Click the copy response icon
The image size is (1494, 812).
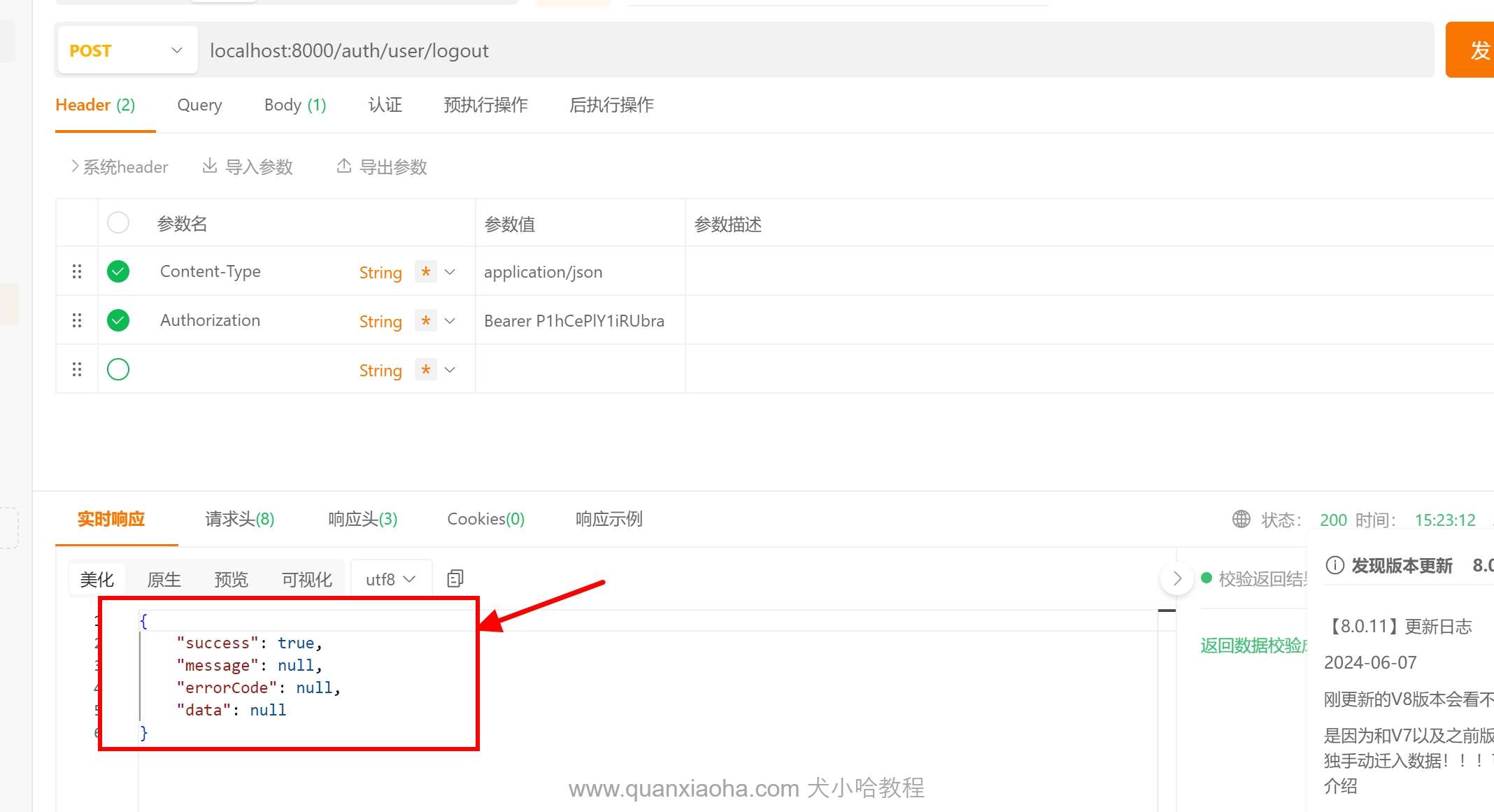(455, 578)
